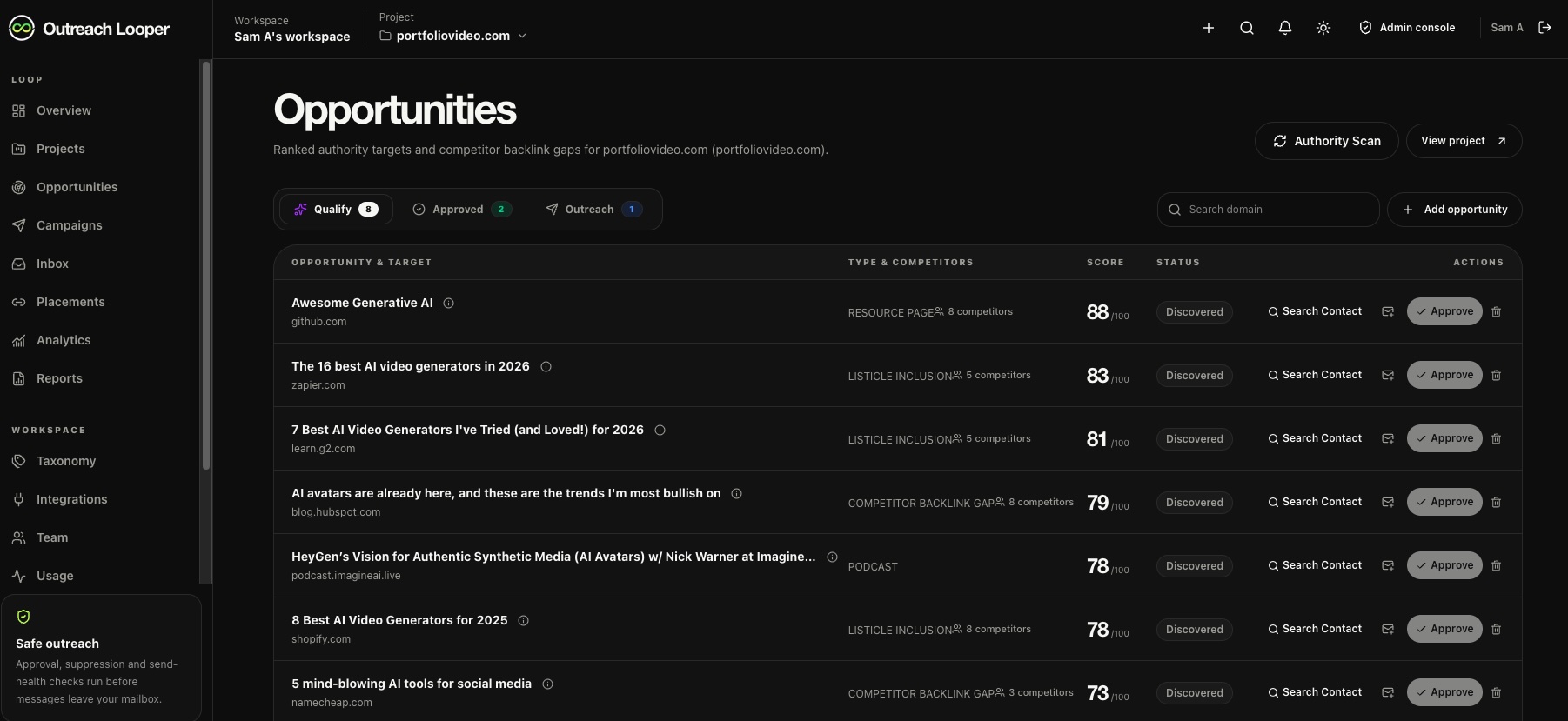Run the Authority Scan
Viewport: 1568px width, 721px height.
point(1327,141)
